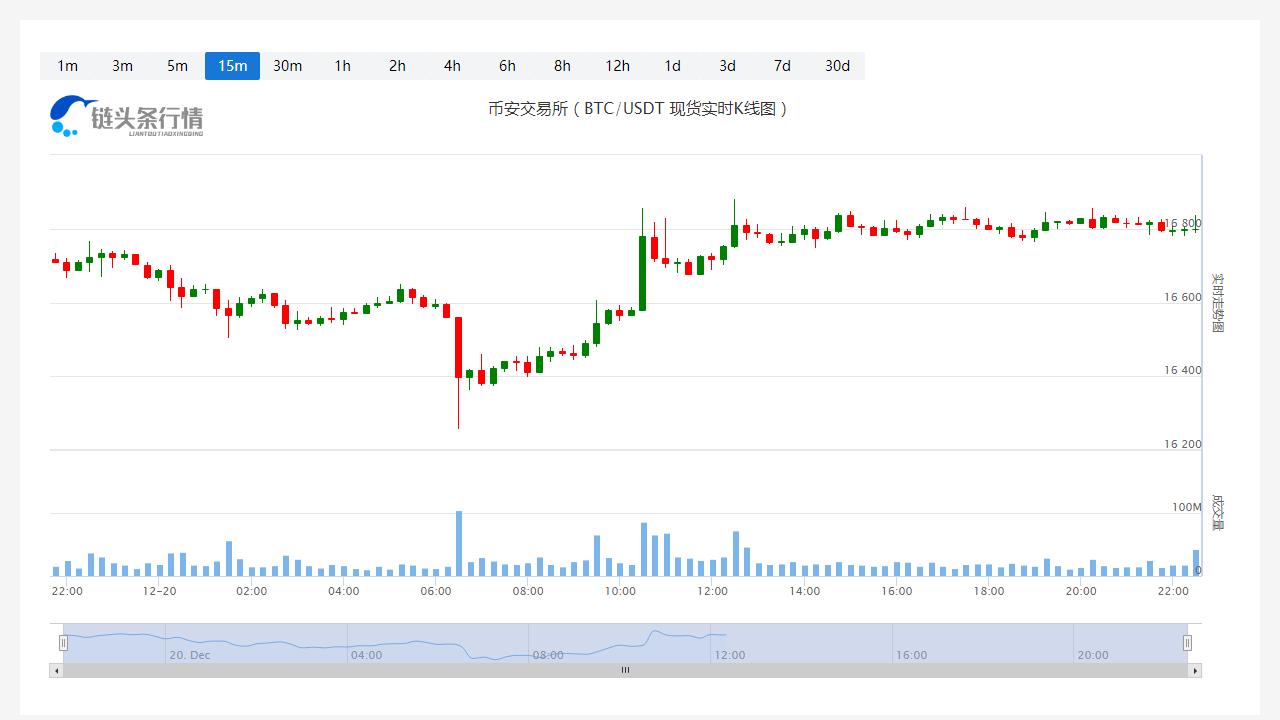Choose the 30d interval tab
Screen dimensions: 1280x720
point(837,66)
